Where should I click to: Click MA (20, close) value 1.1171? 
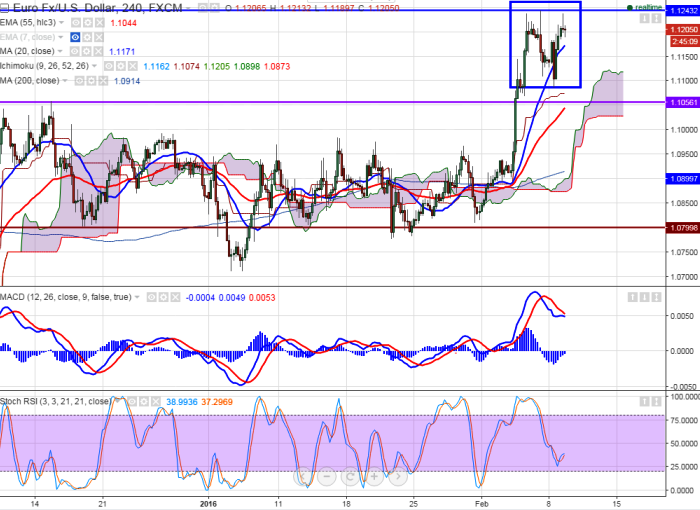122,52
